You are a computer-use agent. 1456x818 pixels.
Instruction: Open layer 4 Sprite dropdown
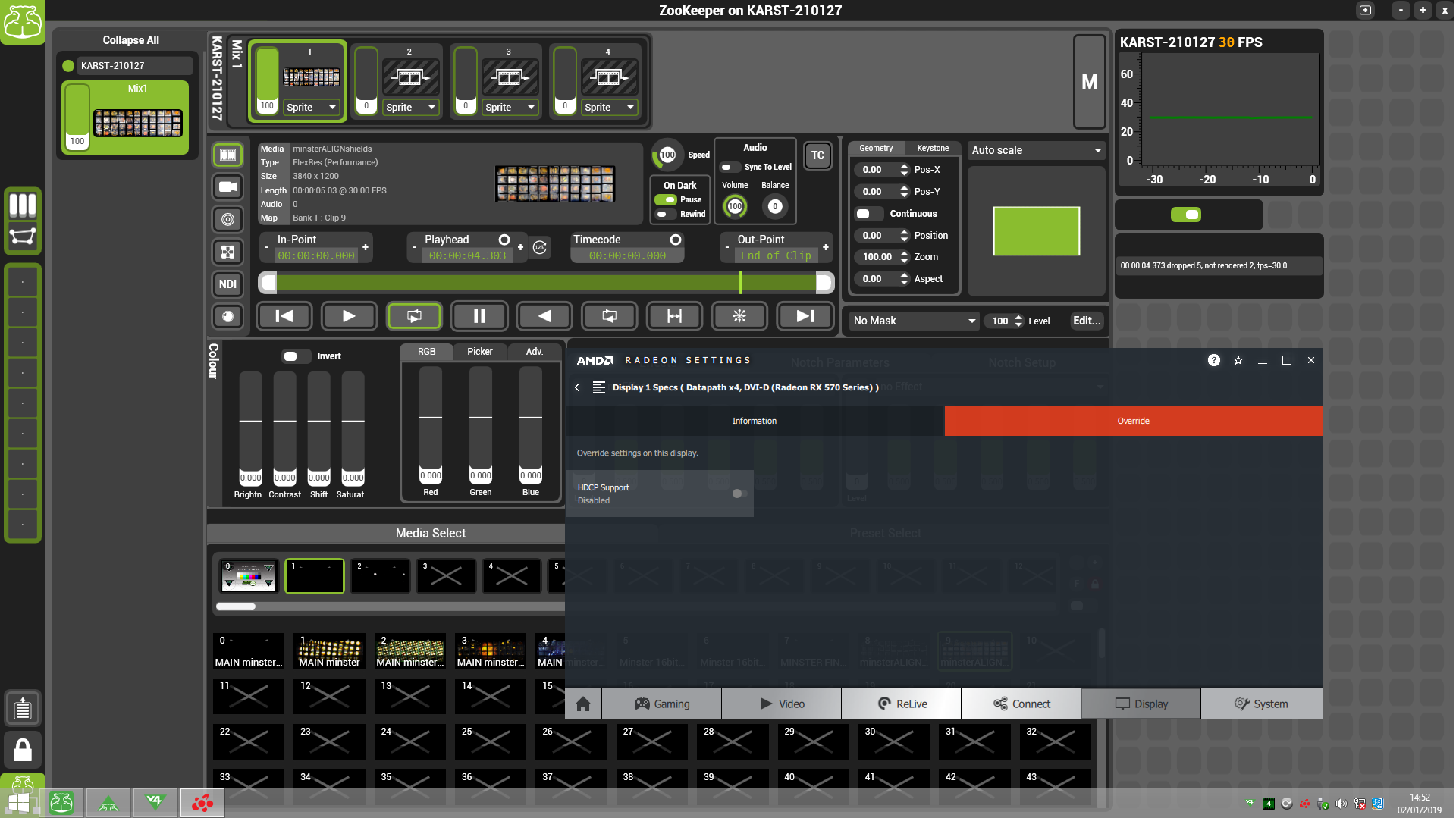pyautogui.click(x=610, y=107)
